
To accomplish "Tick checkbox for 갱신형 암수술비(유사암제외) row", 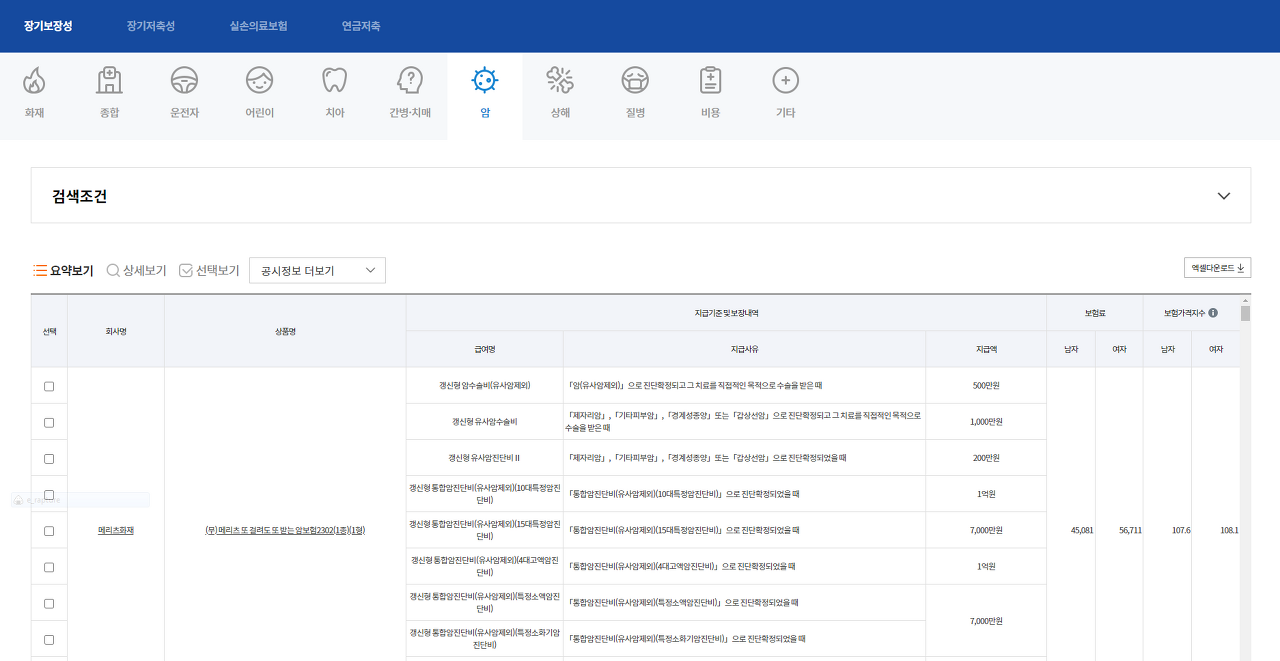I will (49, 386).
